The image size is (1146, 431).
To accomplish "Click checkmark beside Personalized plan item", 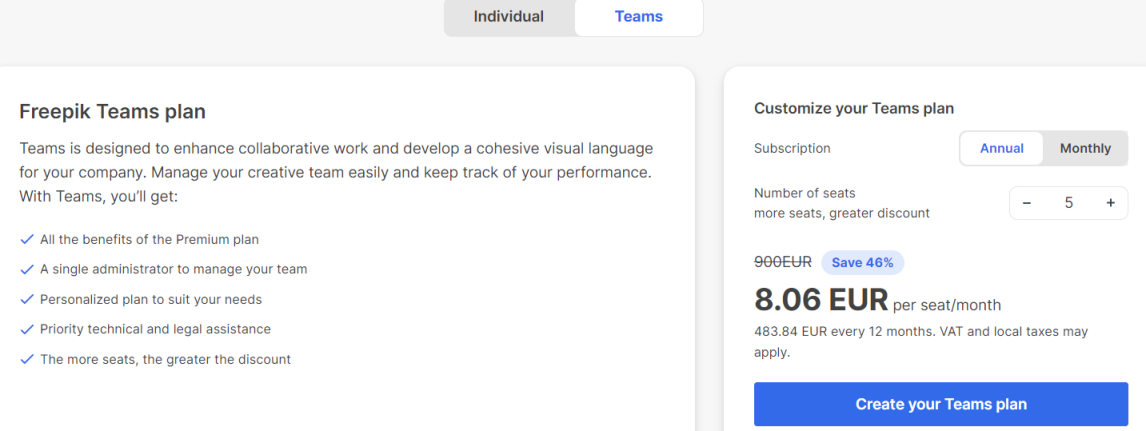I will tap(27, 300).
